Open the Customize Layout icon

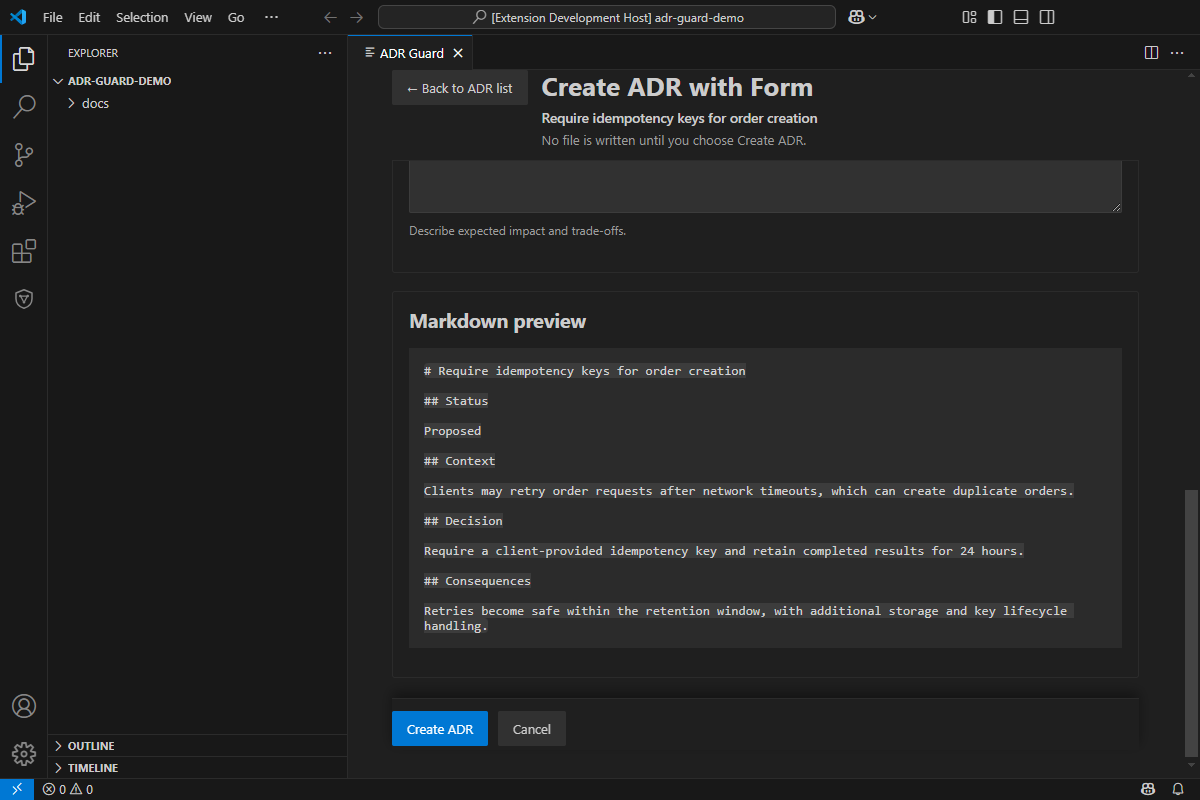(969, 17)
